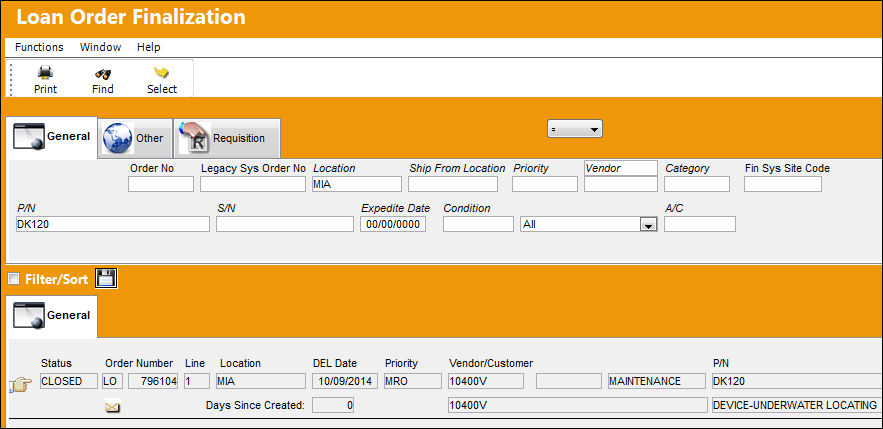The width and height of the screenshot is (883, 429).
Task: Open the Window menu
Action: point(100,47)
